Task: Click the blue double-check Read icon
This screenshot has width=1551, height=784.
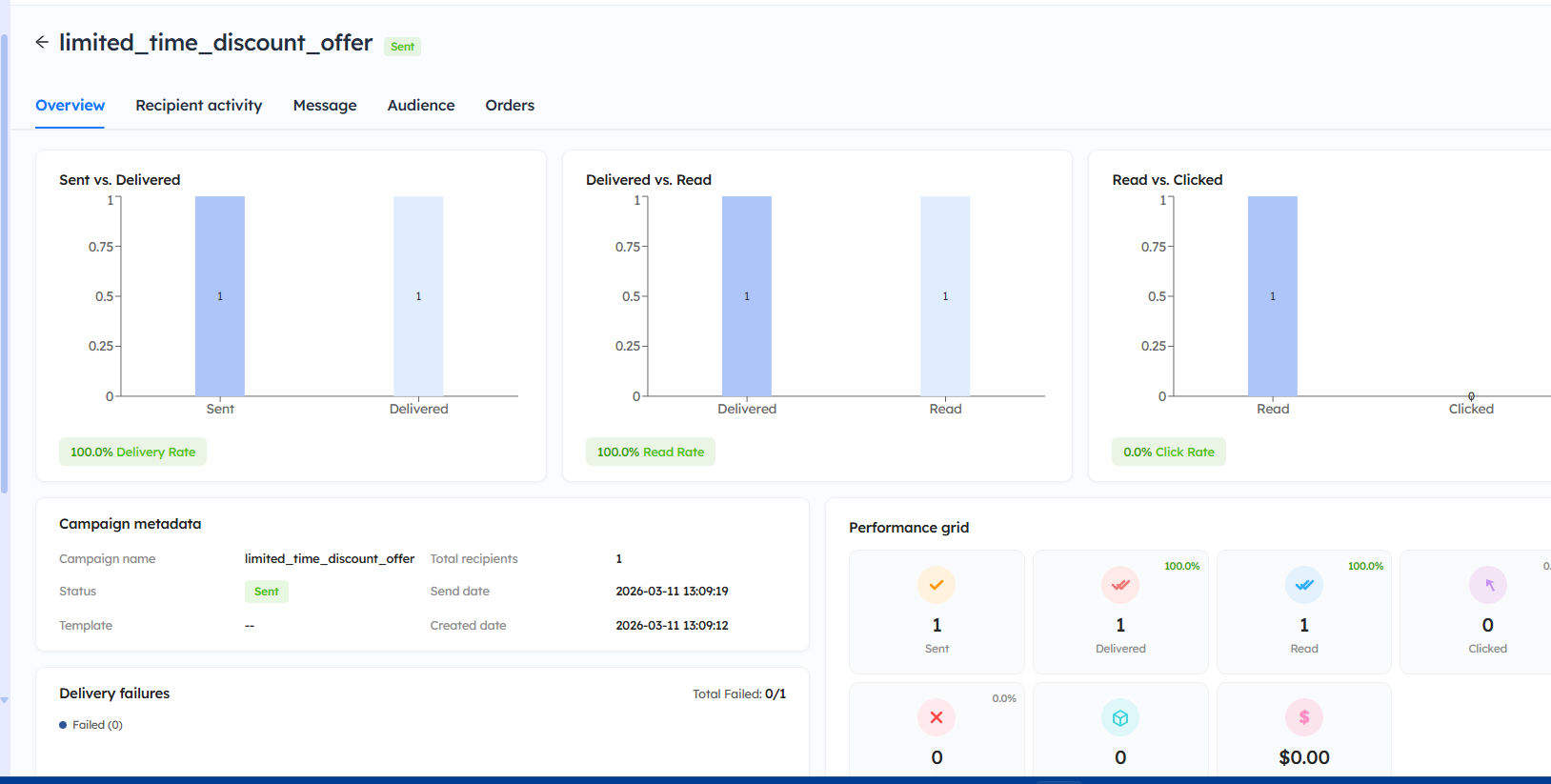Action: tap(1304, 585)
